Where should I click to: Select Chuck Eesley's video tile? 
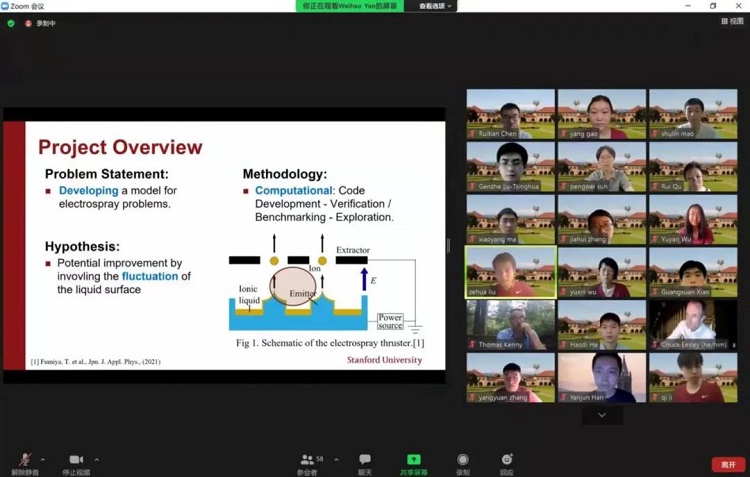(692, 324)
